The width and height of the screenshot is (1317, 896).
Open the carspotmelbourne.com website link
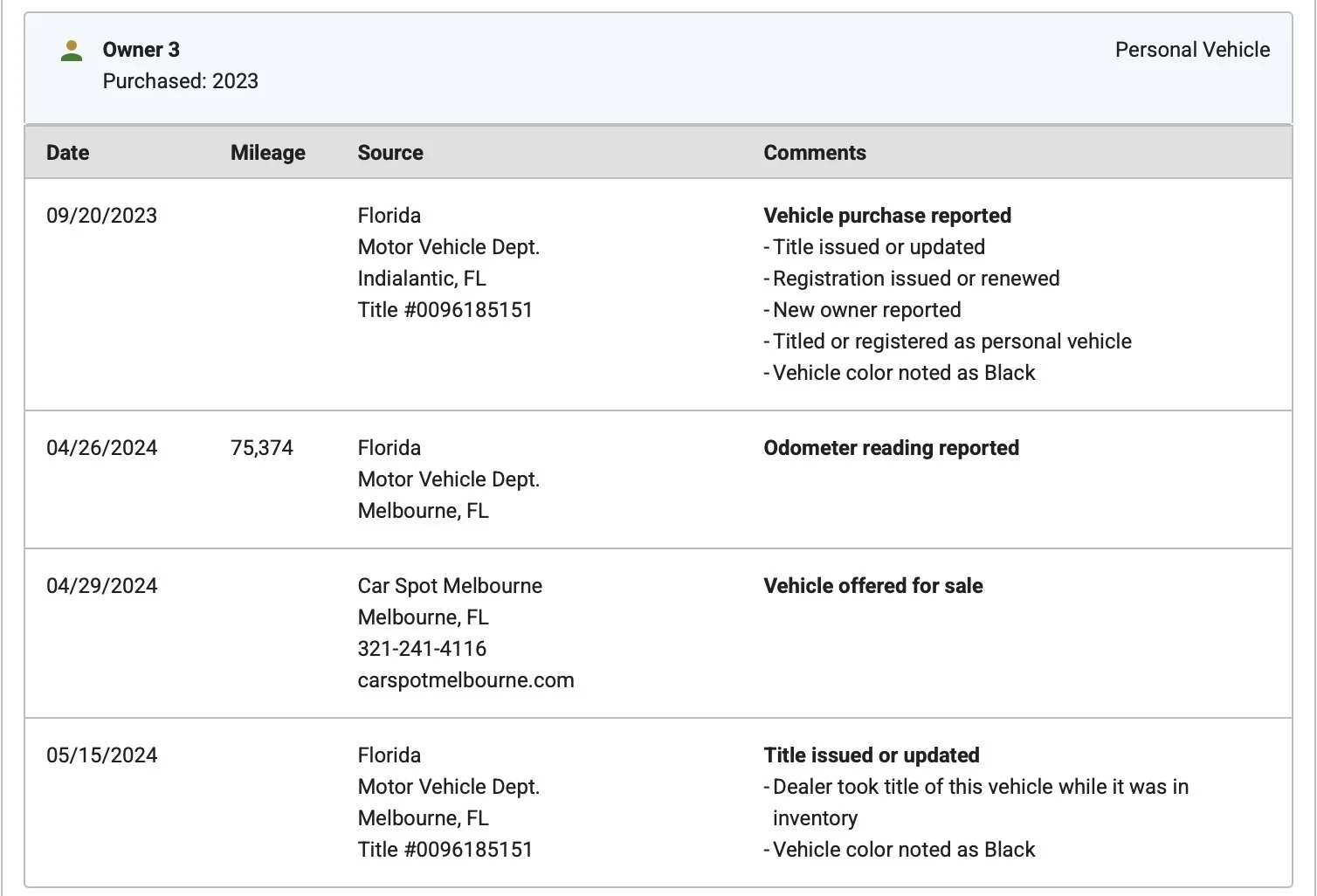point(465,680)
